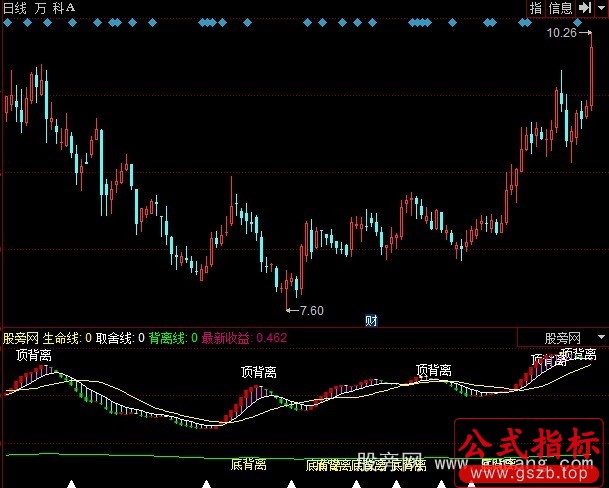Click the leftmost blue diamond info marker
Image resolution: width=609 pixels, height=488 pixels.
click(10, 21)
